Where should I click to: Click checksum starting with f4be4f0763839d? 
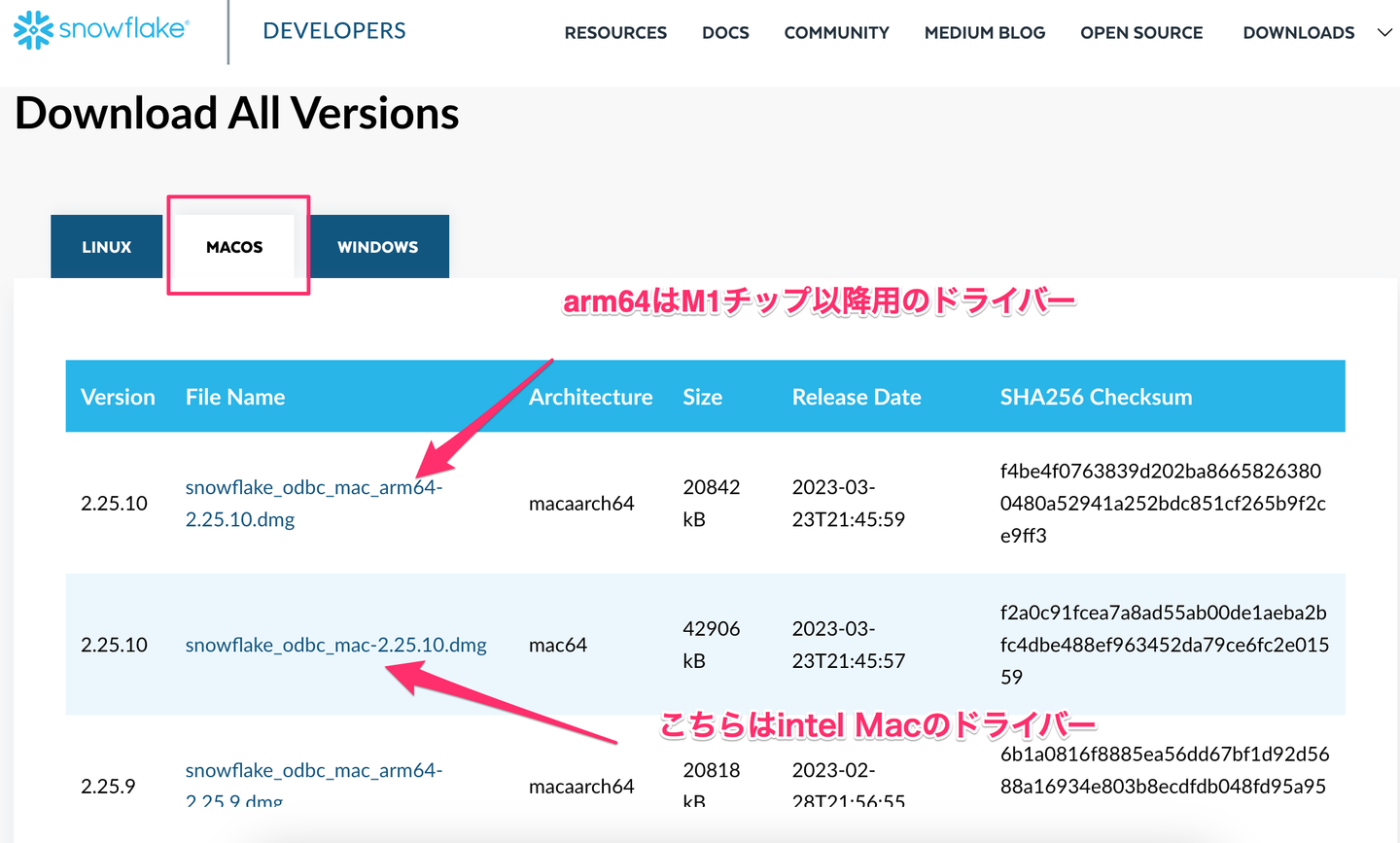click(1163, 503)
